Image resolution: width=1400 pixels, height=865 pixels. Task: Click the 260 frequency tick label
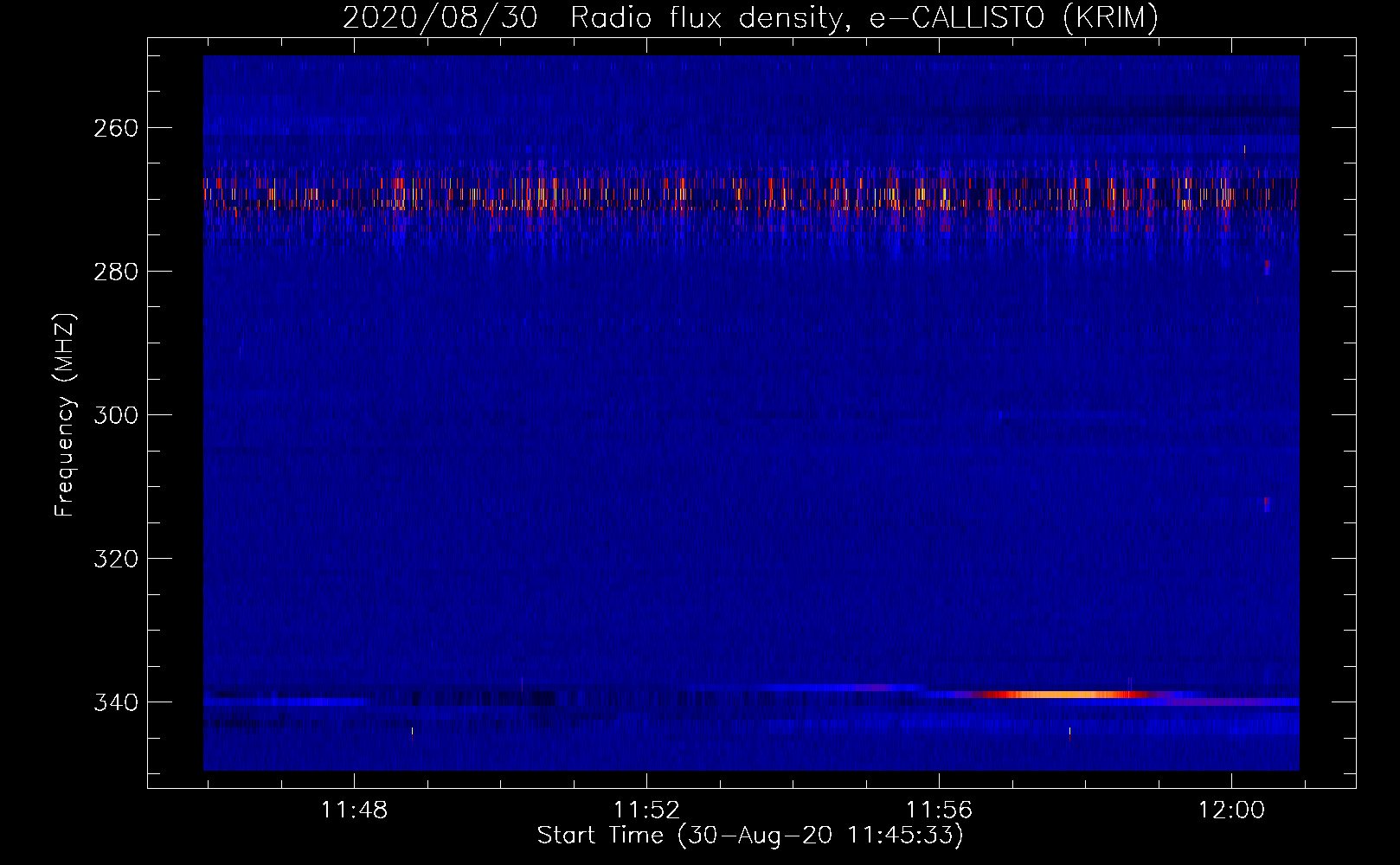pos(116,128)
